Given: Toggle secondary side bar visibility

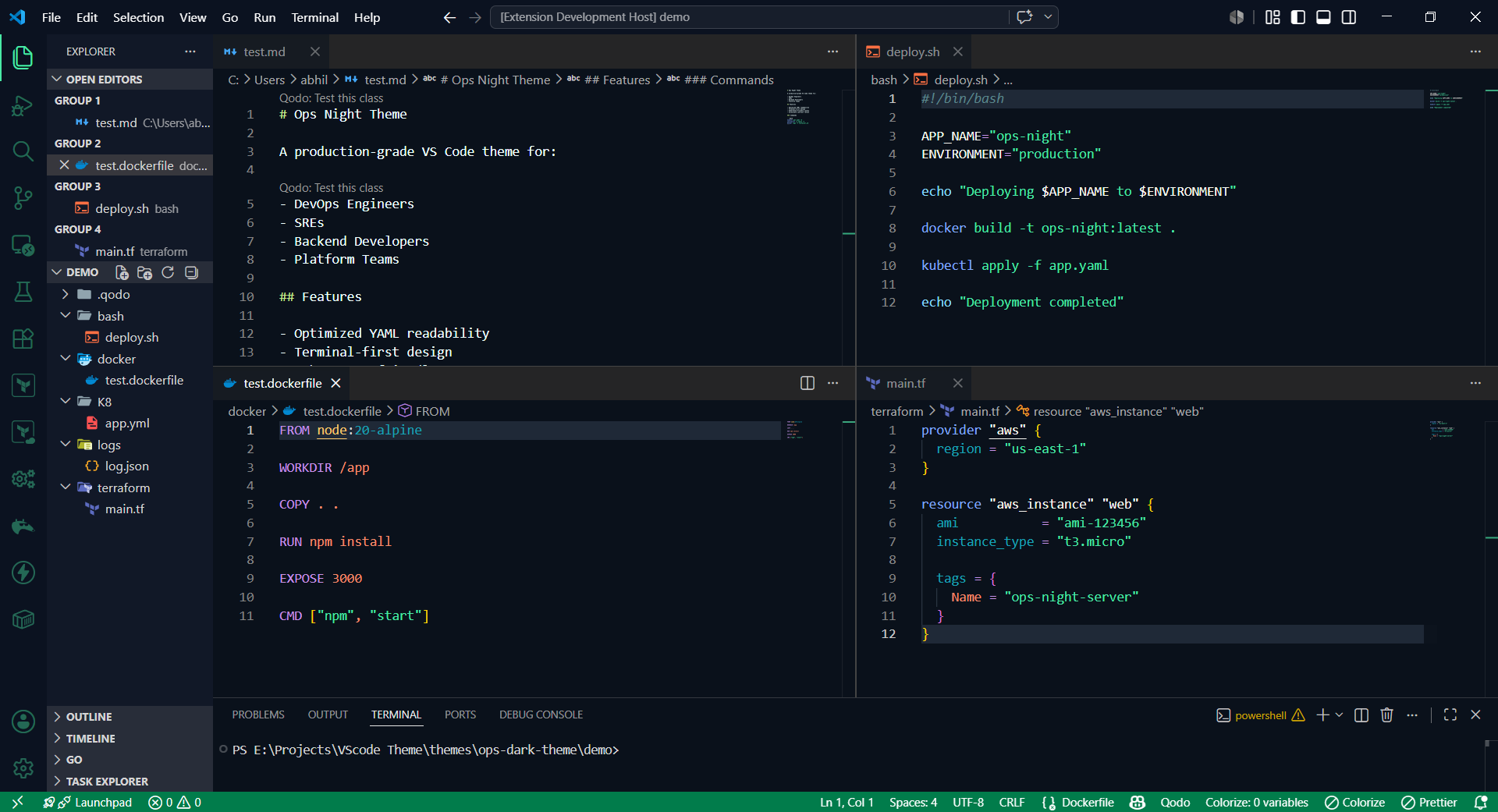Looking at the screenshot, I should tap(1349, 17).
